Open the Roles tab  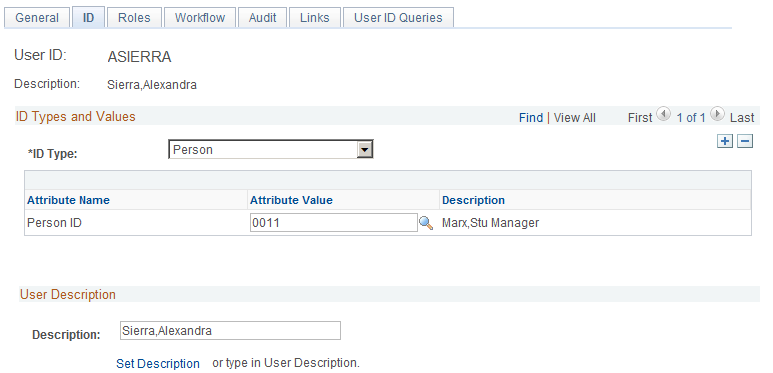134,18
